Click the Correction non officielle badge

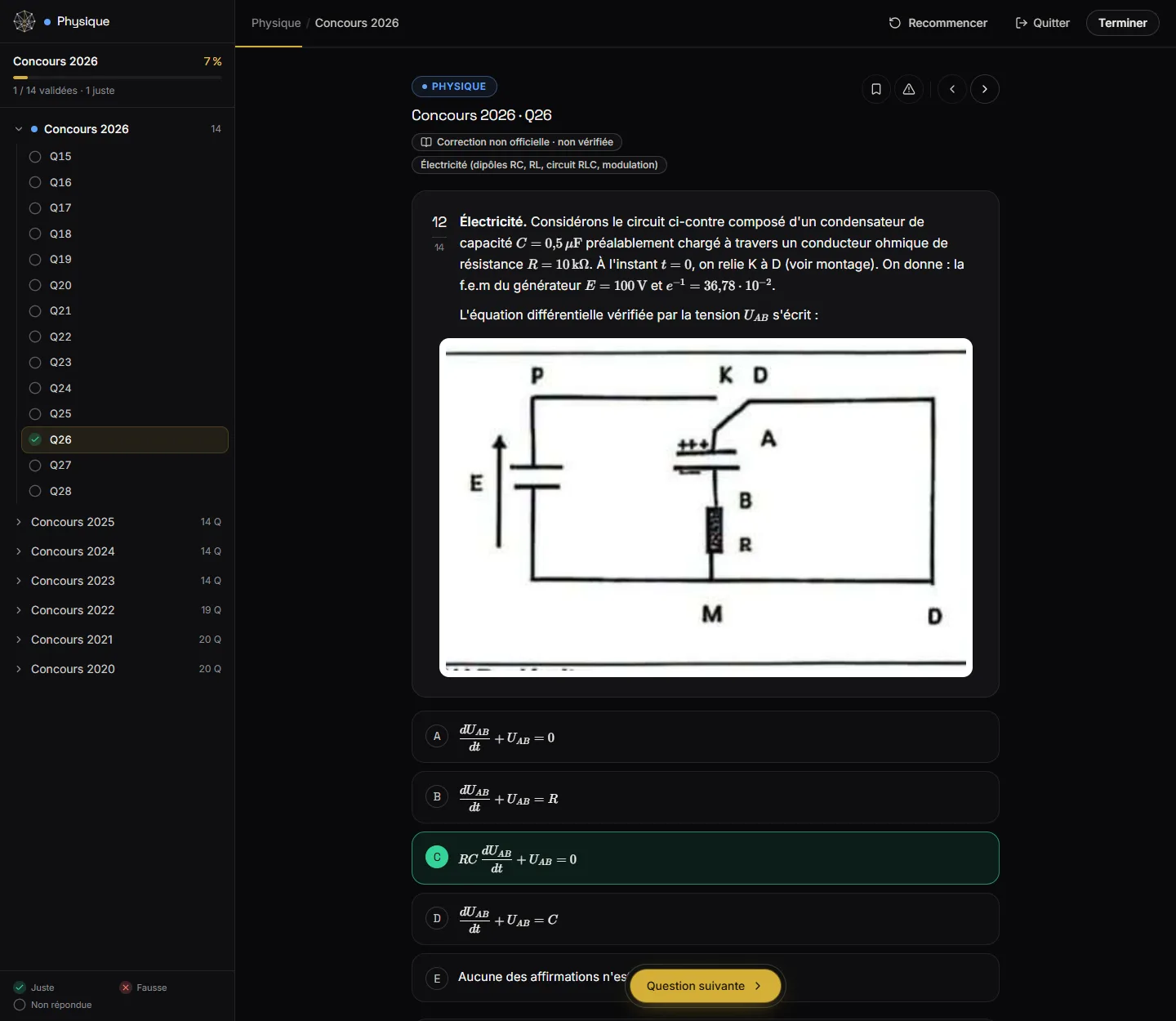click(517, 142)
